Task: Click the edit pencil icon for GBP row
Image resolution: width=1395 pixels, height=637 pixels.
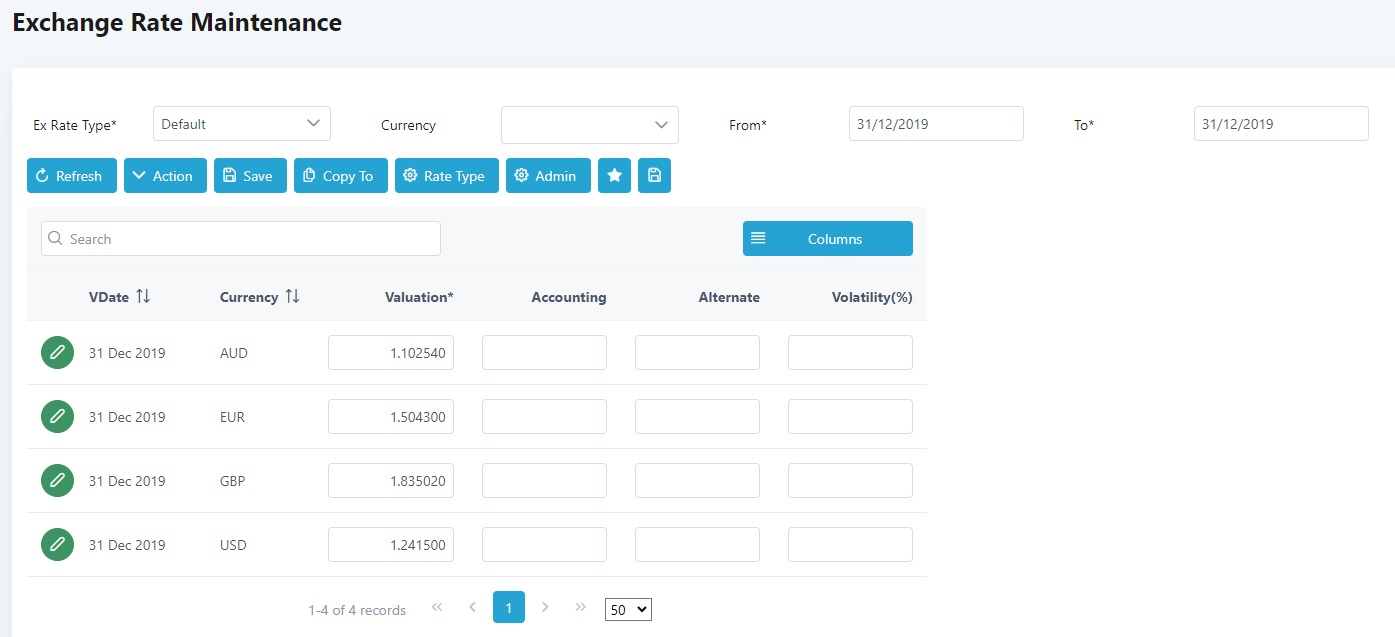Action: click(x=57, y=481)
